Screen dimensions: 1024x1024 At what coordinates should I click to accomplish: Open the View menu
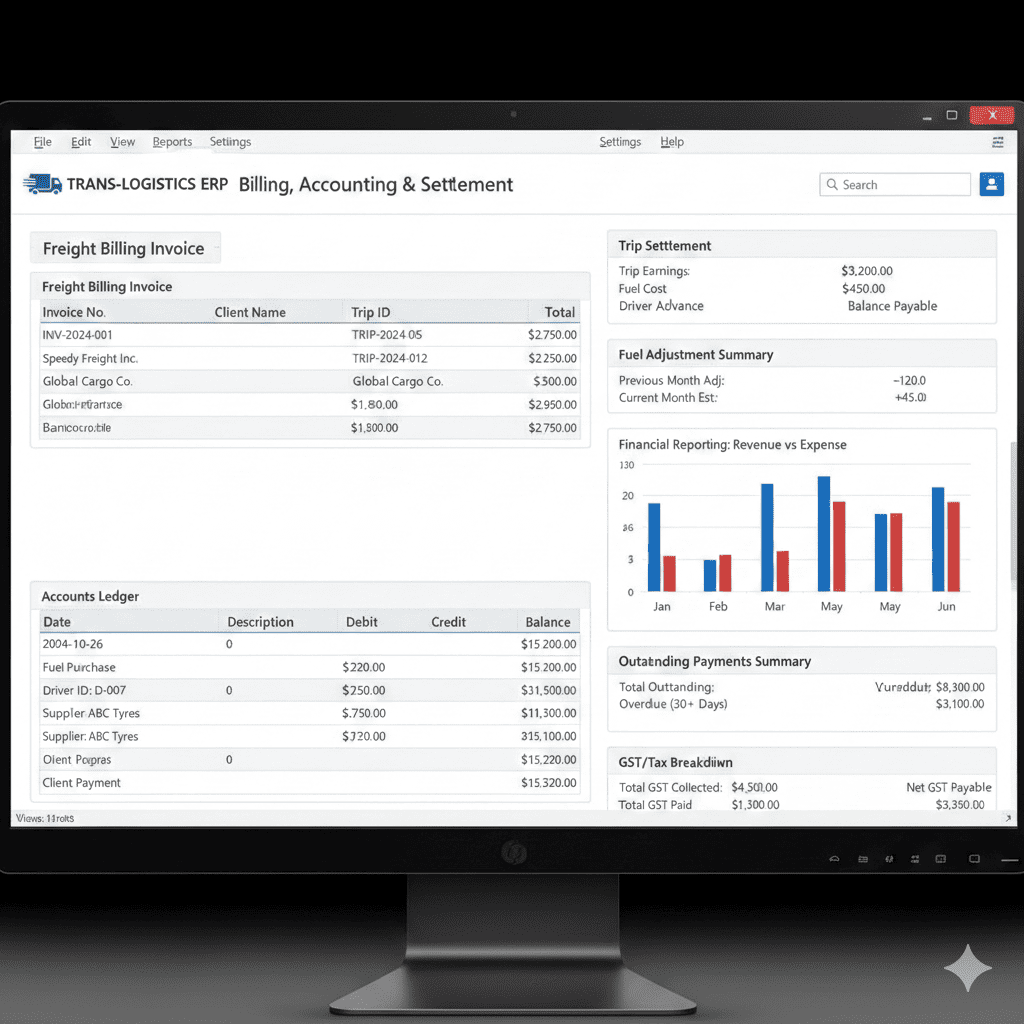pyautogui.click(x=122, y=141)
